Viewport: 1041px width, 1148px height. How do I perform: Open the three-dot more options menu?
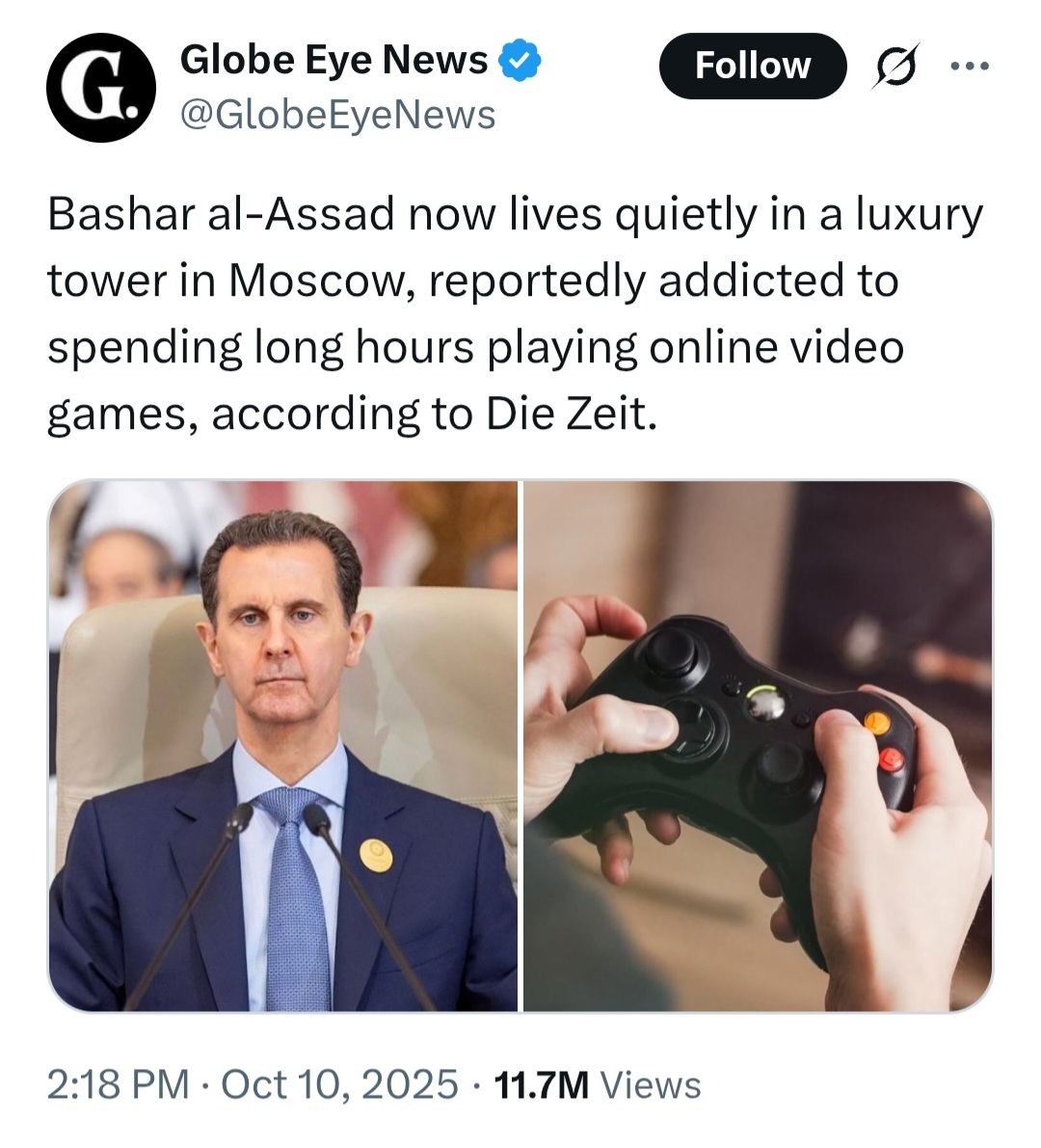pyautogui.click(x=970, y=66)
